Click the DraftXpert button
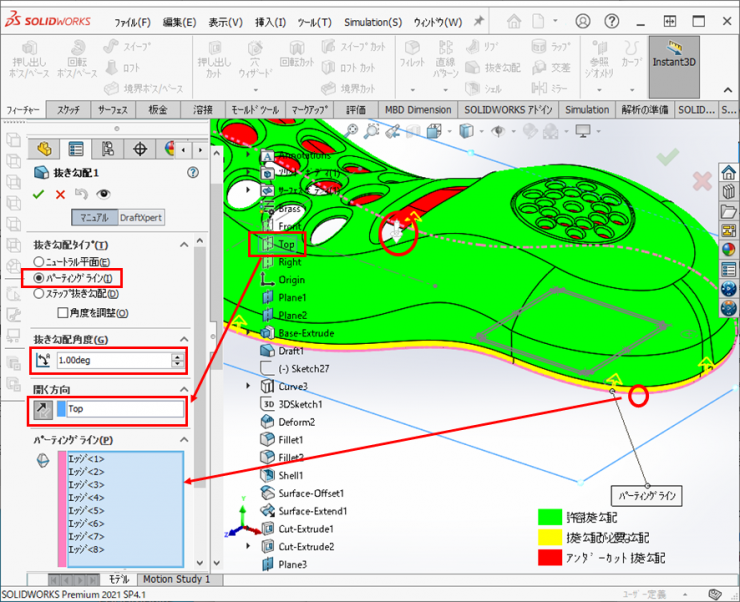740x602 pixels. [x=141, y=218]
